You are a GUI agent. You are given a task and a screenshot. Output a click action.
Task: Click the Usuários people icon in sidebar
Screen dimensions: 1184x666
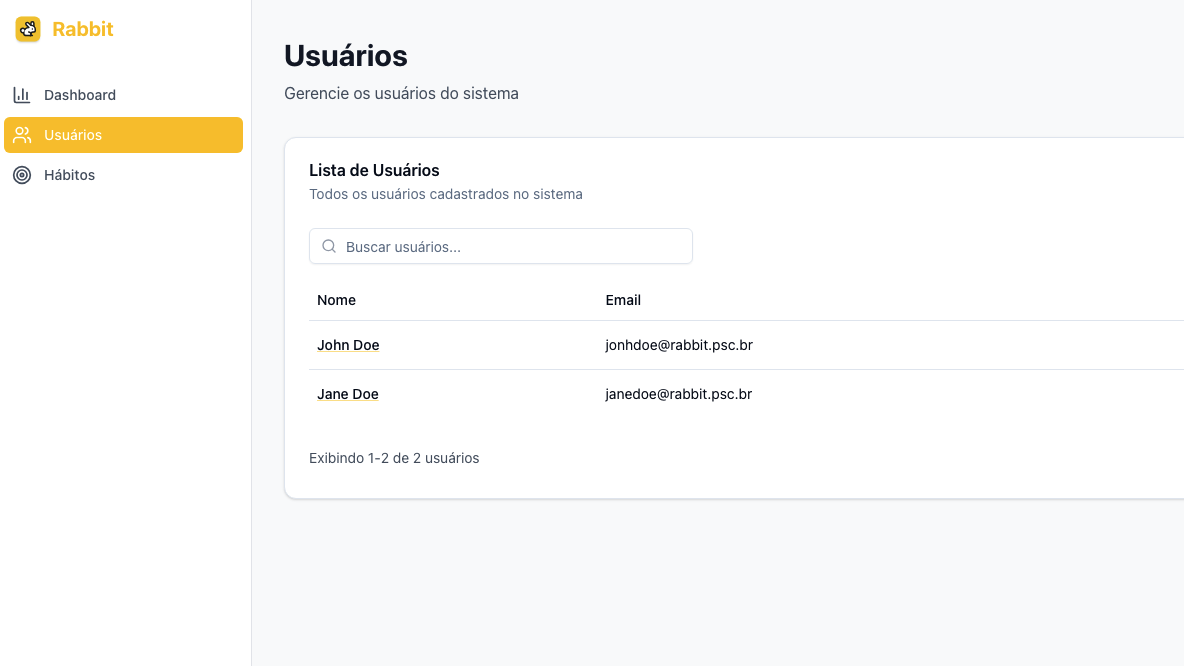coord(22,135)
